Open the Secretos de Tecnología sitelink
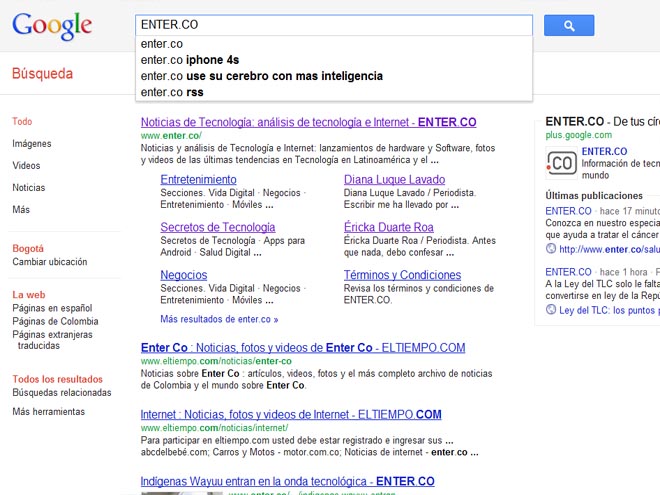660x495 pixels. (217, 227)
